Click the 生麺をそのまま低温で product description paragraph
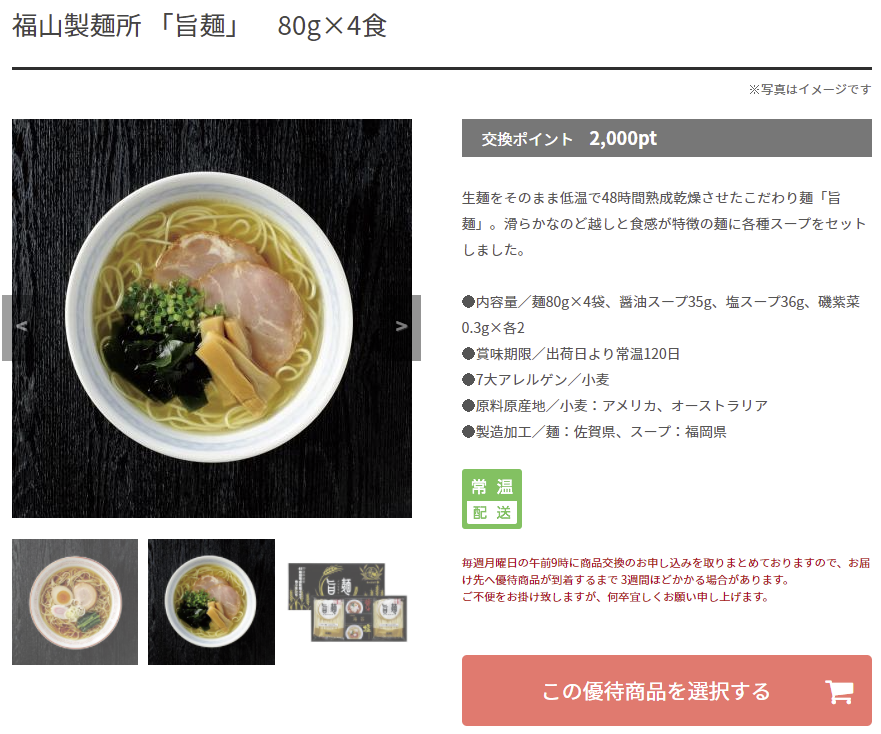 (664, 224)
